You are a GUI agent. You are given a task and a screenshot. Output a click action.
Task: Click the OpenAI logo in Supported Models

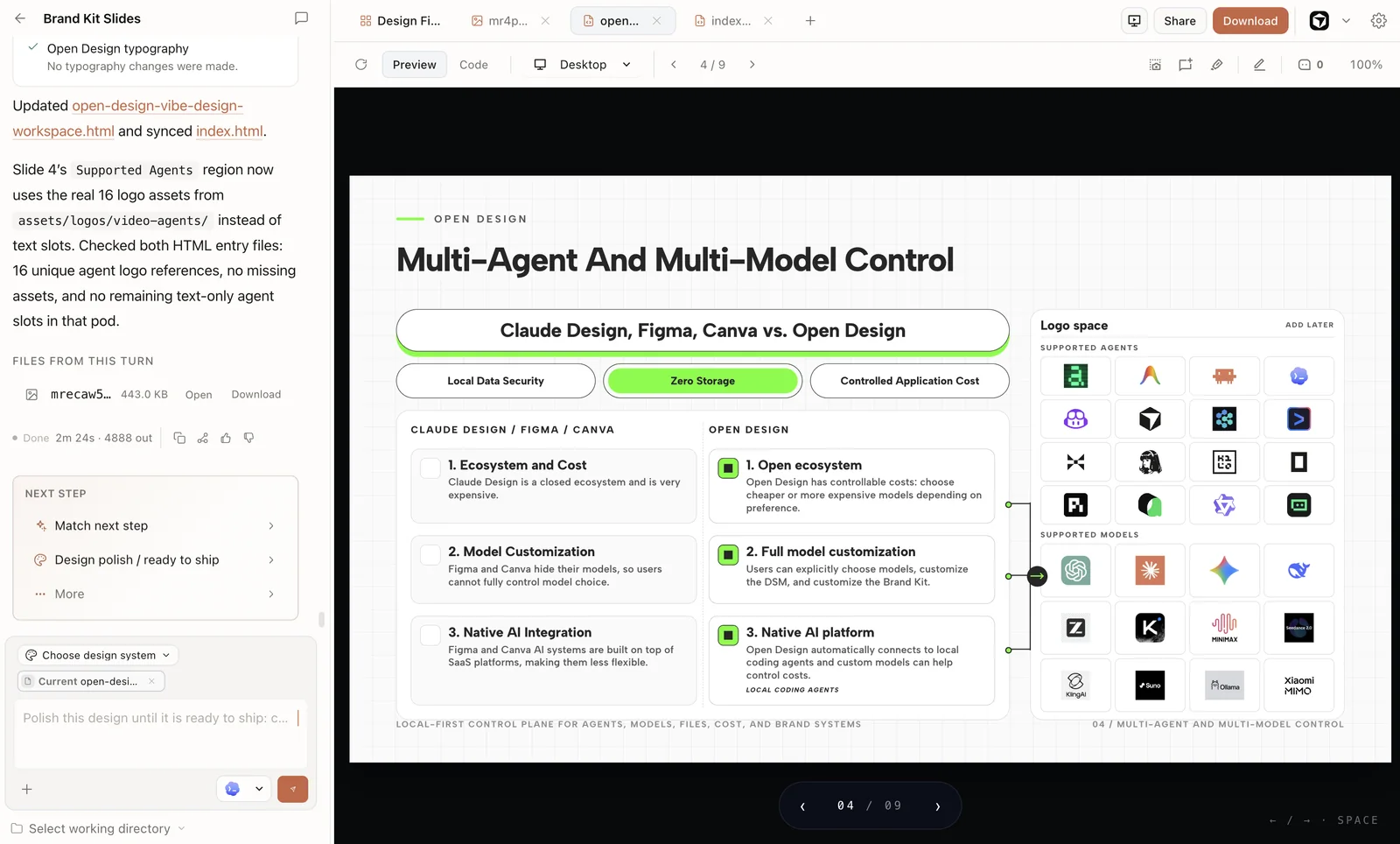point(1075,571)
